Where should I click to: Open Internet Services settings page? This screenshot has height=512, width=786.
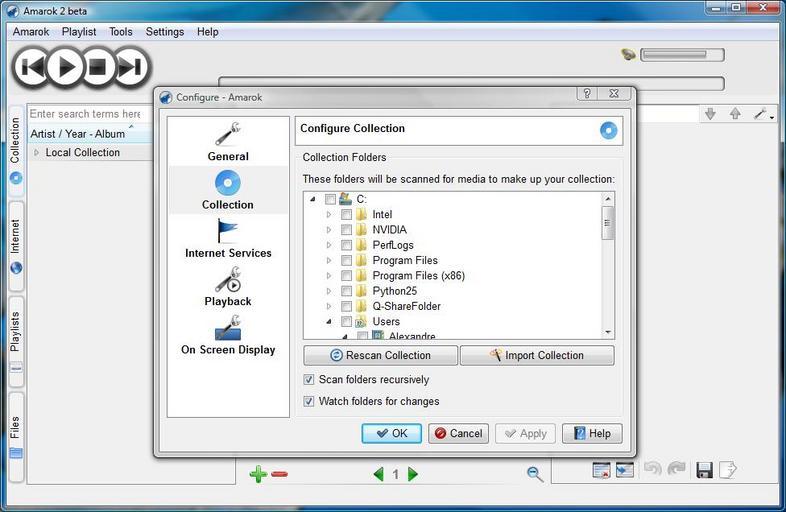228,239
